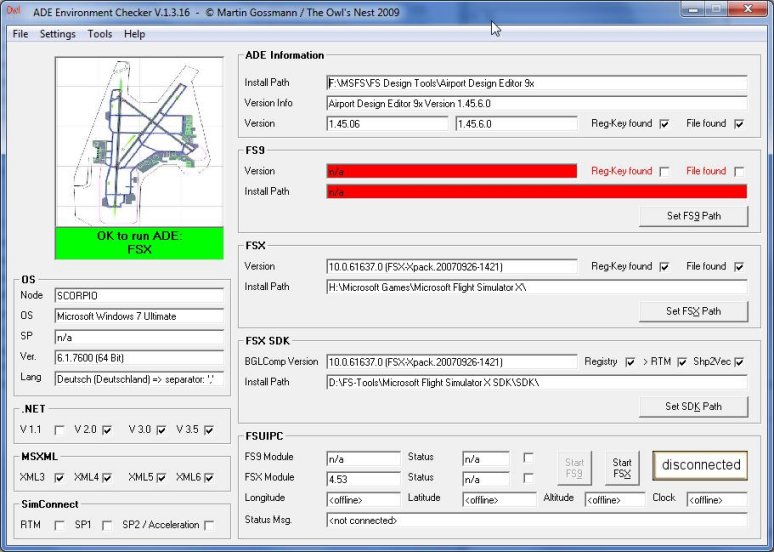Screen dimensions: 774x552
Task: Click the FS9 Module field
Action: click(363, 459)
